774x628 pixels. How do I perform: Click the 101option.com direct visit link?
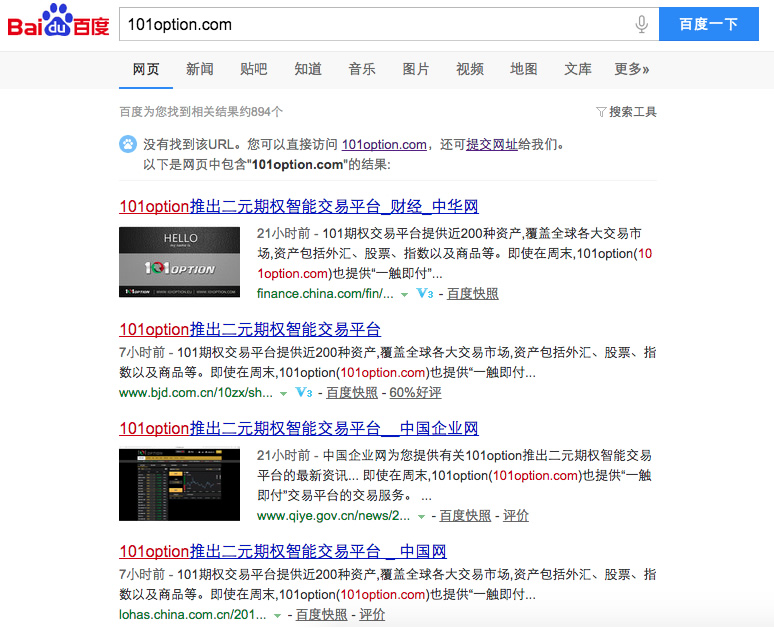tap(384, 145)
